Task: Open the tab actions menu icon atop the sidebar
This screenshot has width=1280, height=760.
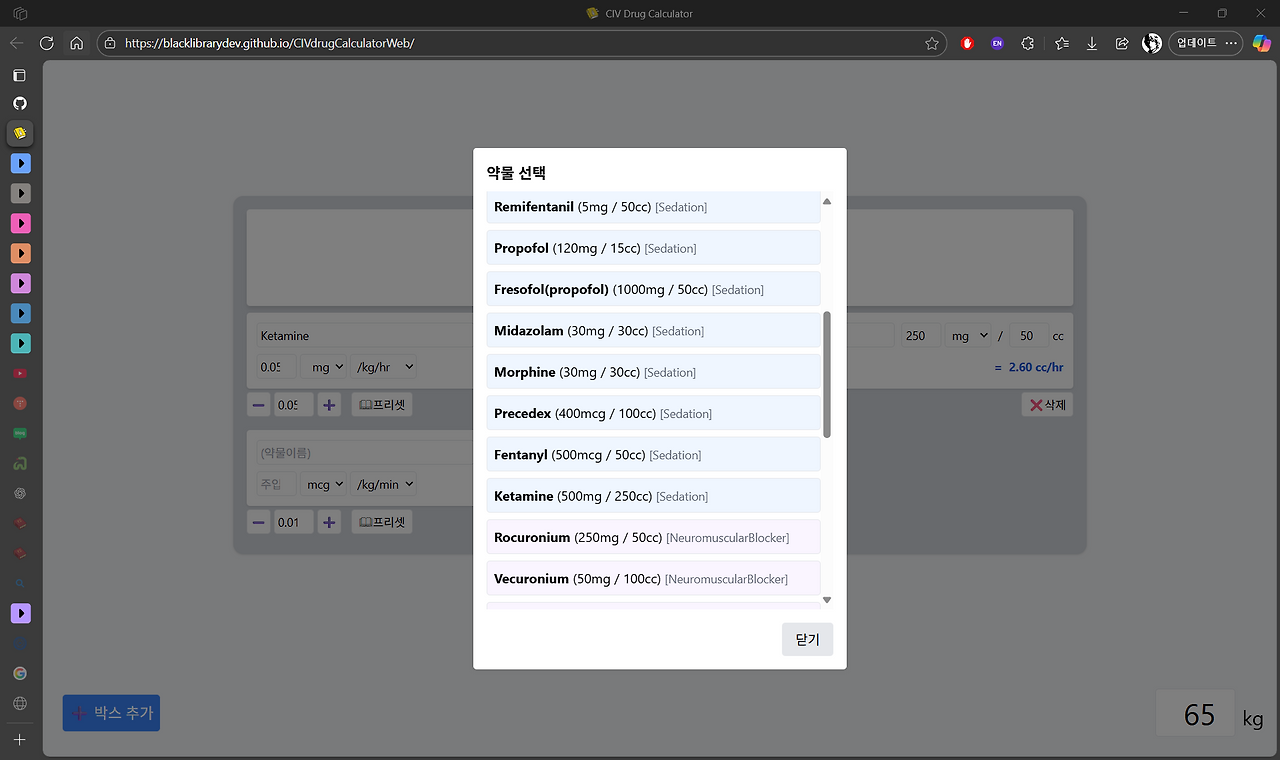Action: pos(20,75)
